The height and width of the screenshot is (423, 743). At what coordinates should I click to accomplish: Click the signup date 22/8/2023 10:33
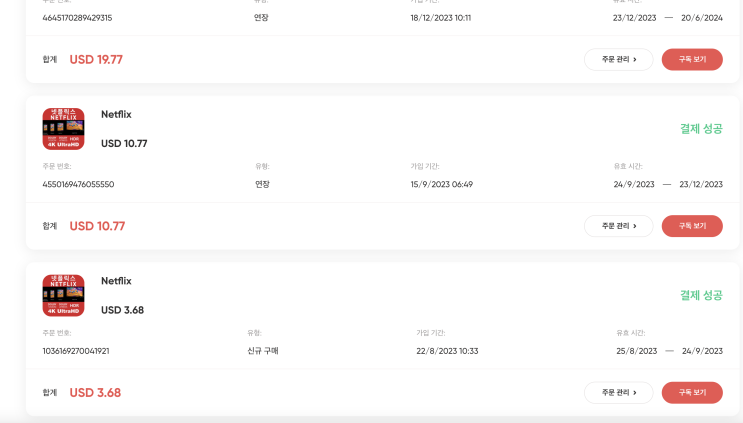coord(447,351)
